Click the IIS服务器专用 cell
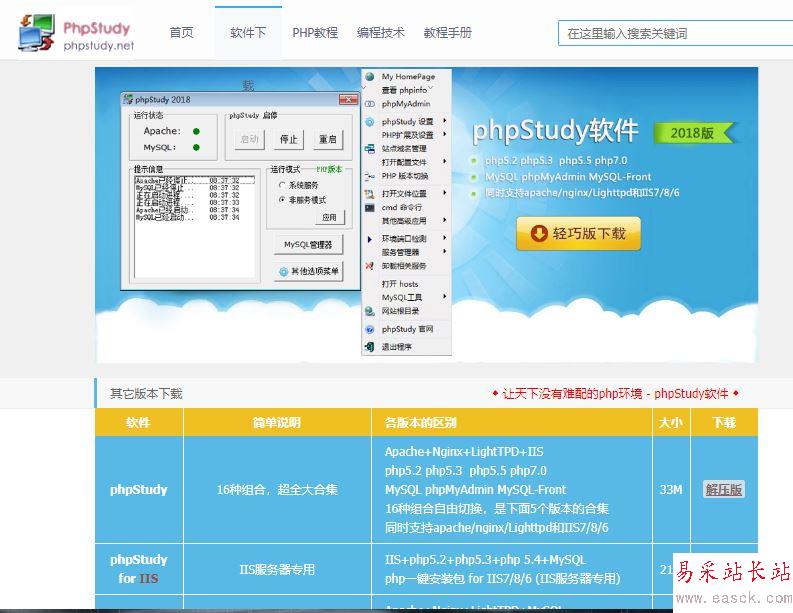Viewport: 793px width, 613px height. point(277,570)
